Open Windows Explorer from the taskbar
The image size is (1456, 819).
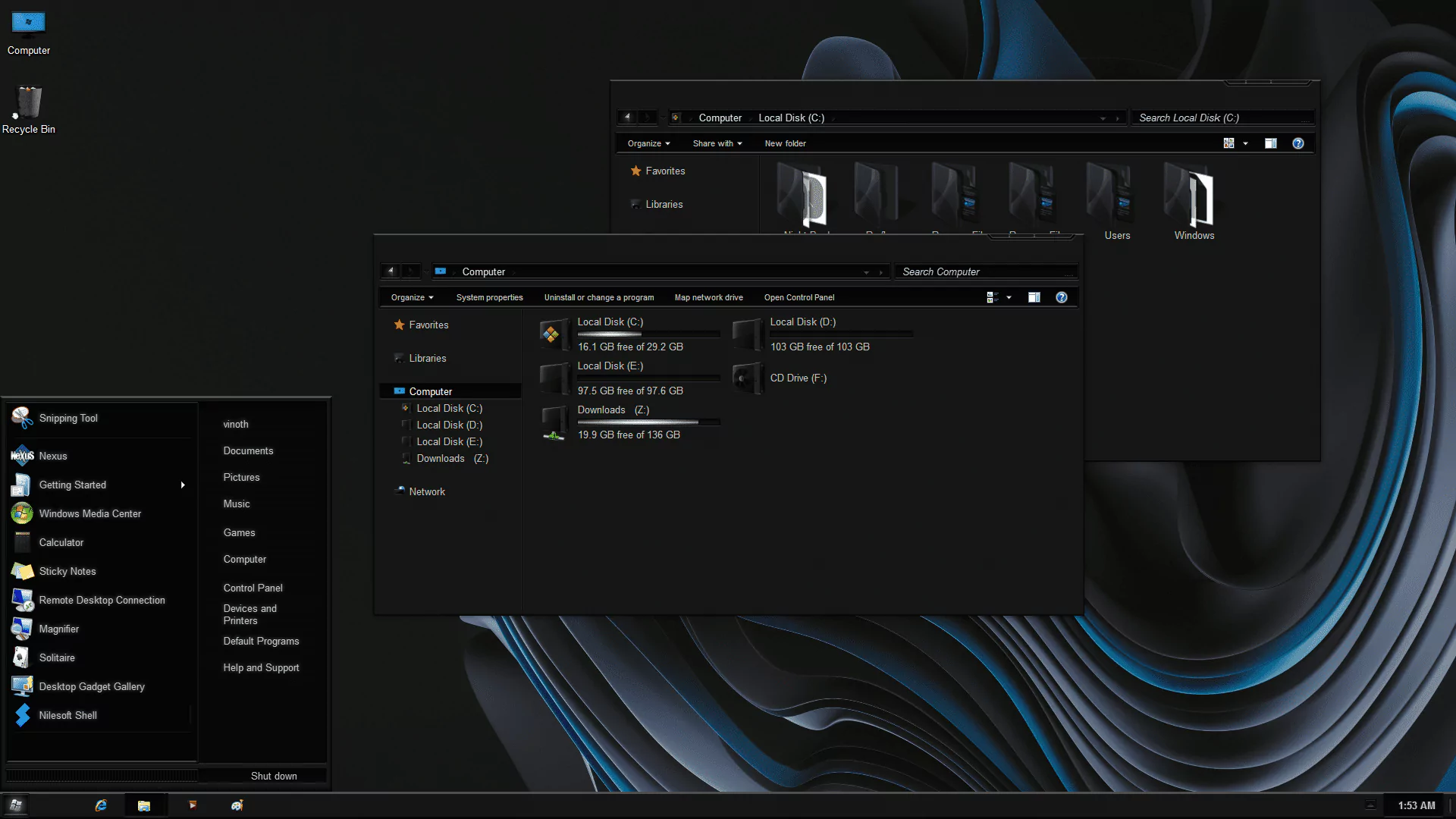(x=144, y=805)
